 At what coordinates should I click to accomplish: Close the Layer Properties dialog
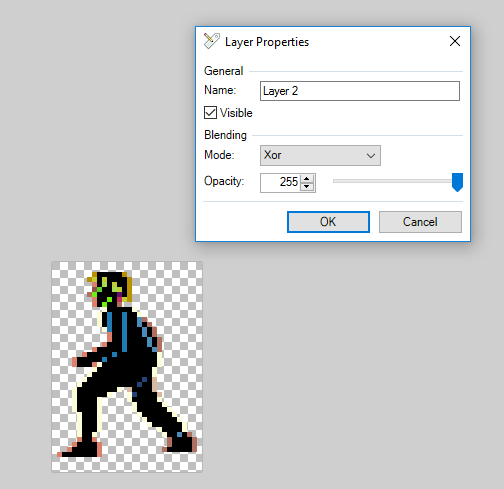click(455, 41)
